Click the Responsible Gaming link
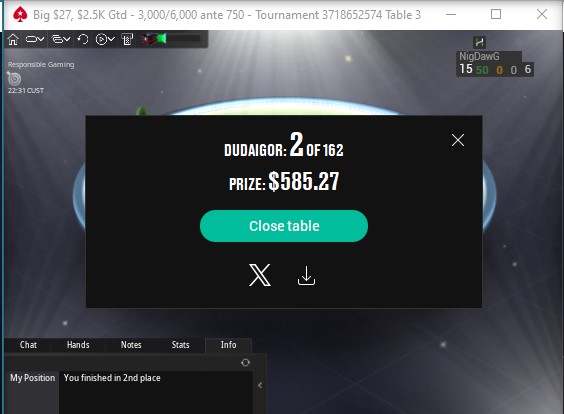564x414 pixels. [41, 64]
